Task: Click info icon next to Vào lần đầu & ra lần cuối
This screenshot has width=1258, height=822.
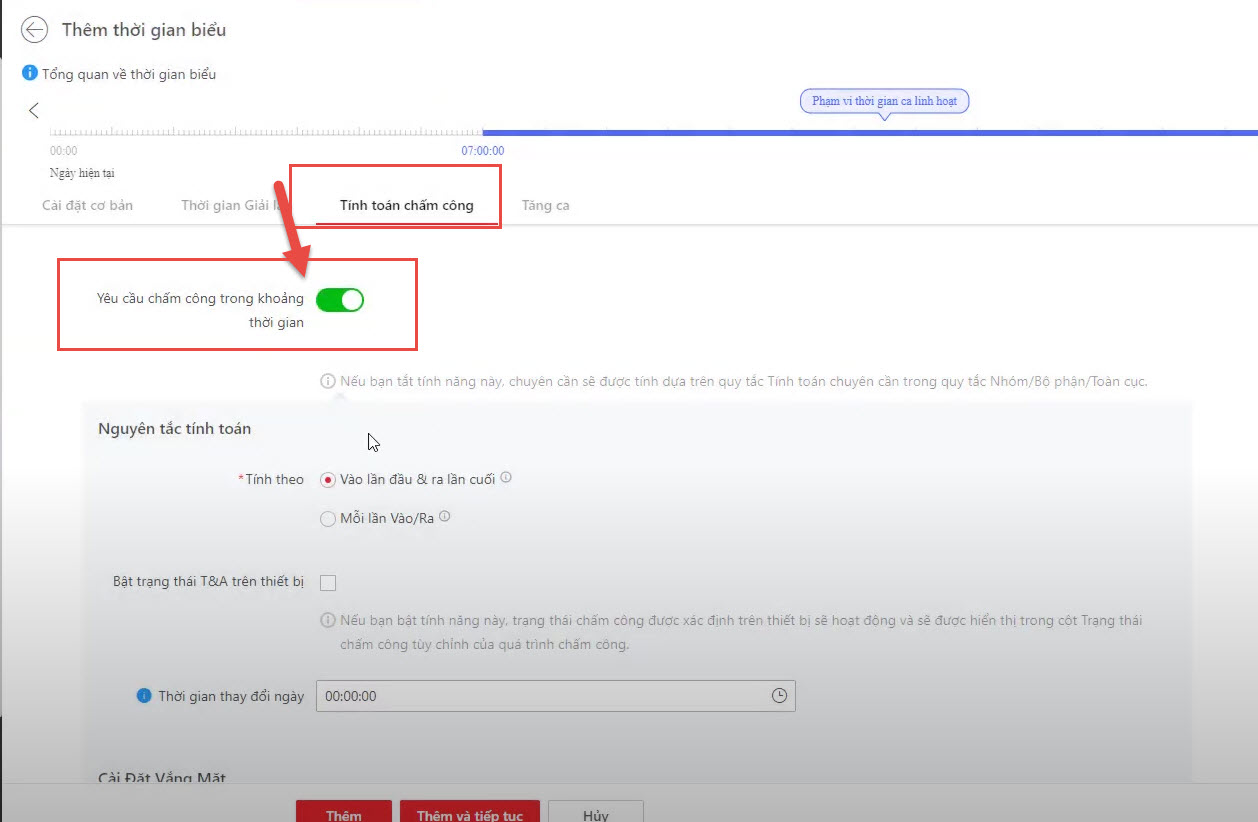Action: point(506,478)
